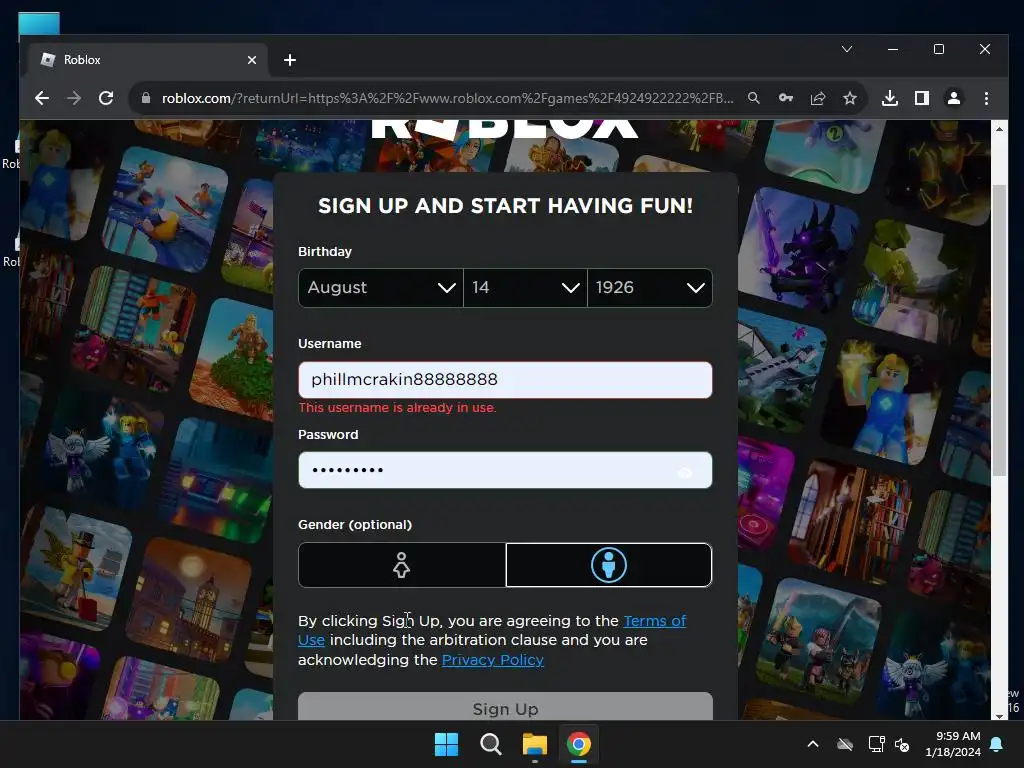1024x768 pixels.
Task: Click the Sign Up button
Action: (x=505, y=707)
